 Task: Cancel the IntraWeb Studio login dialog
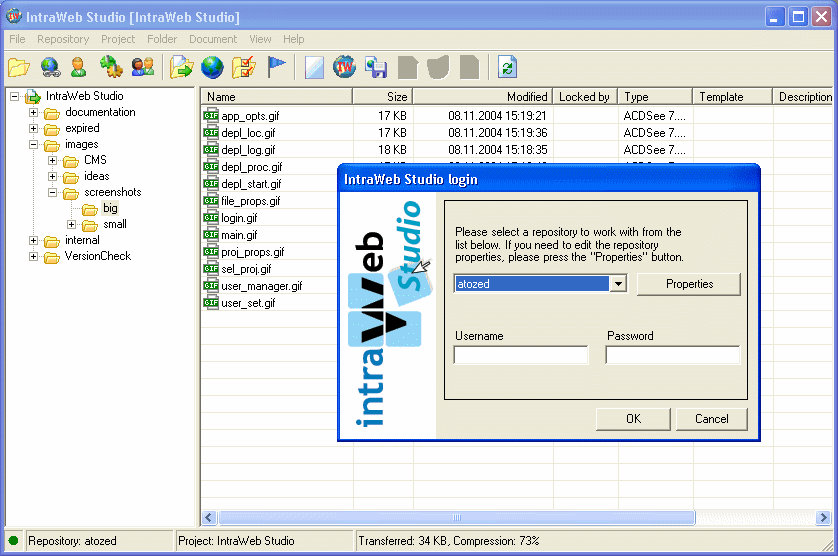711,419
